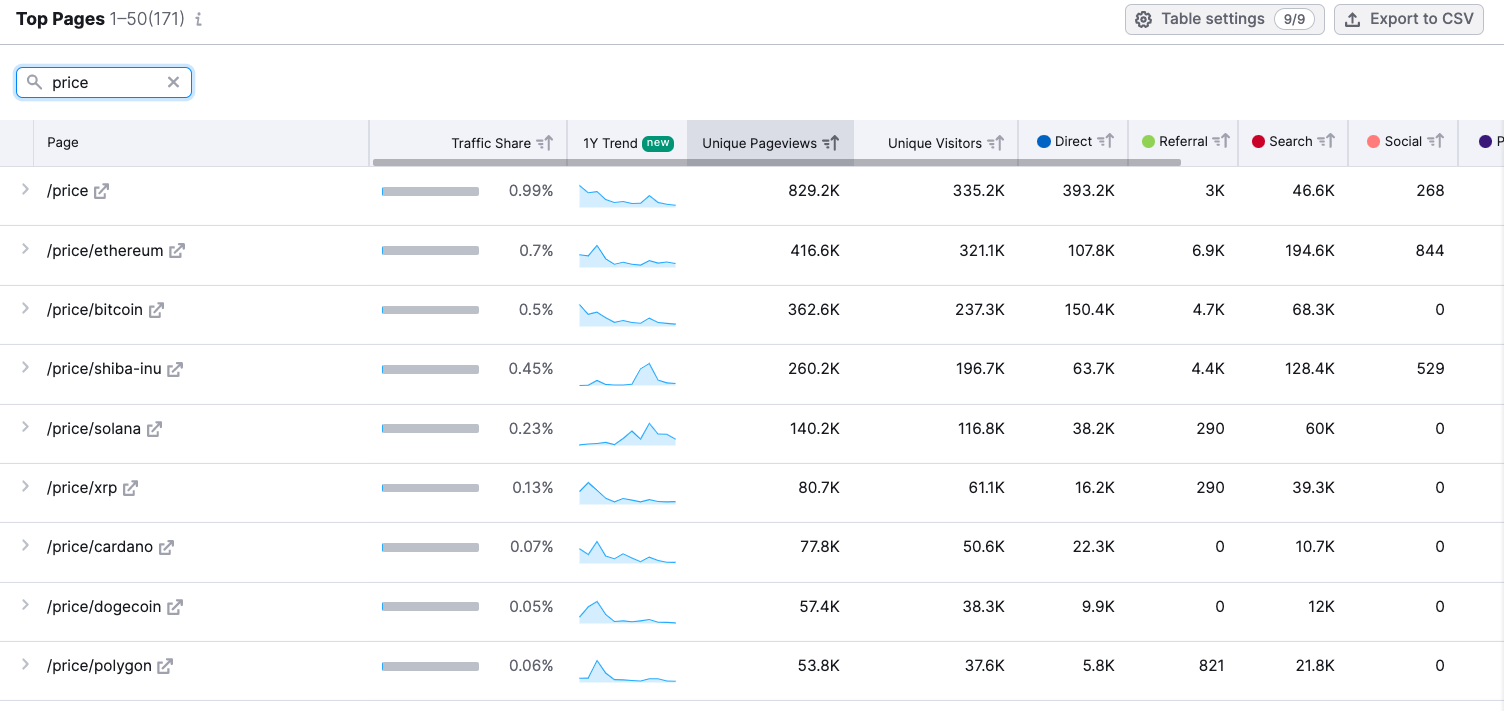
Task: Select 61.1K unique visitors value
Action: [985, 488]
